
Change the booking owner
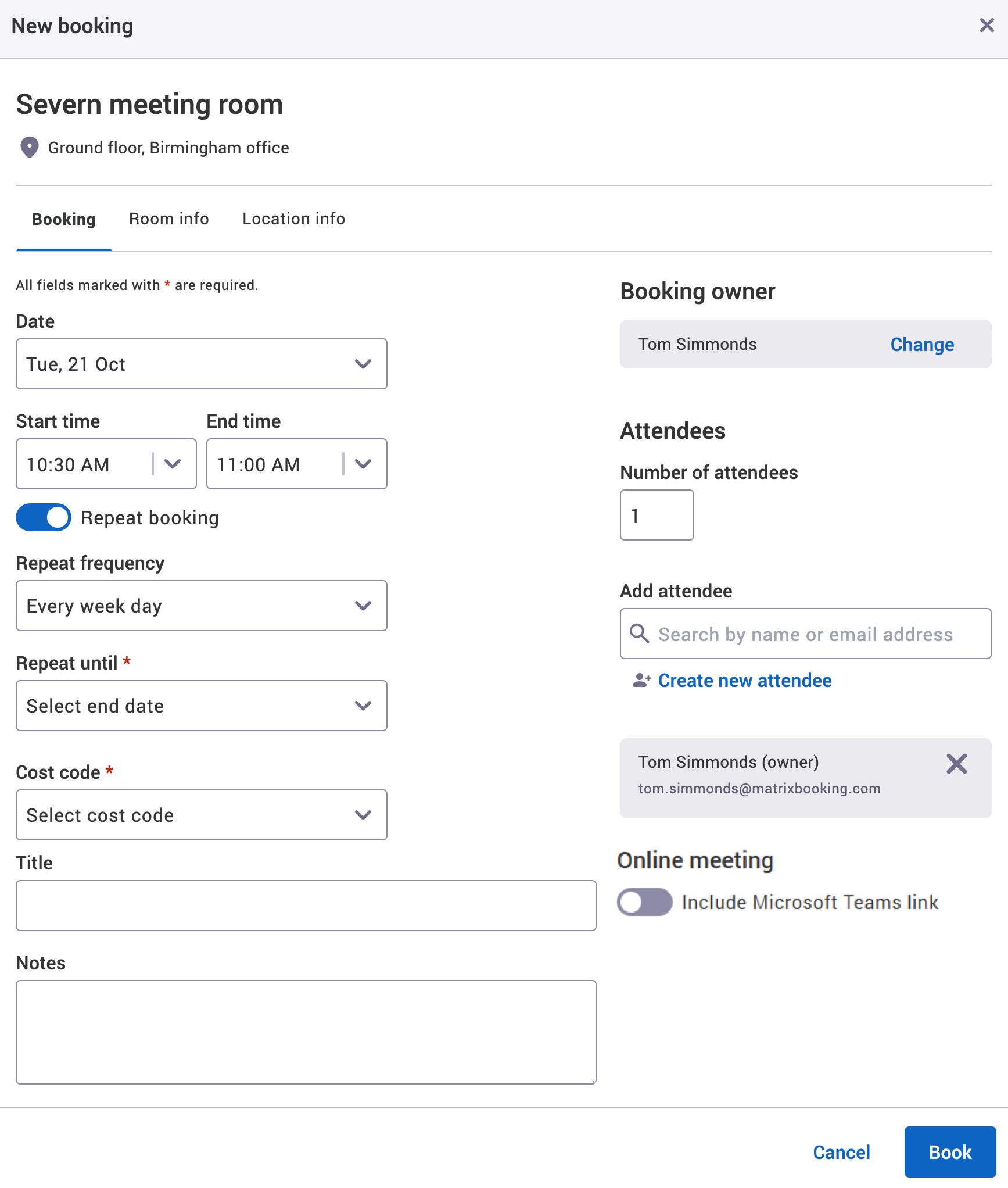click(921, 344)
